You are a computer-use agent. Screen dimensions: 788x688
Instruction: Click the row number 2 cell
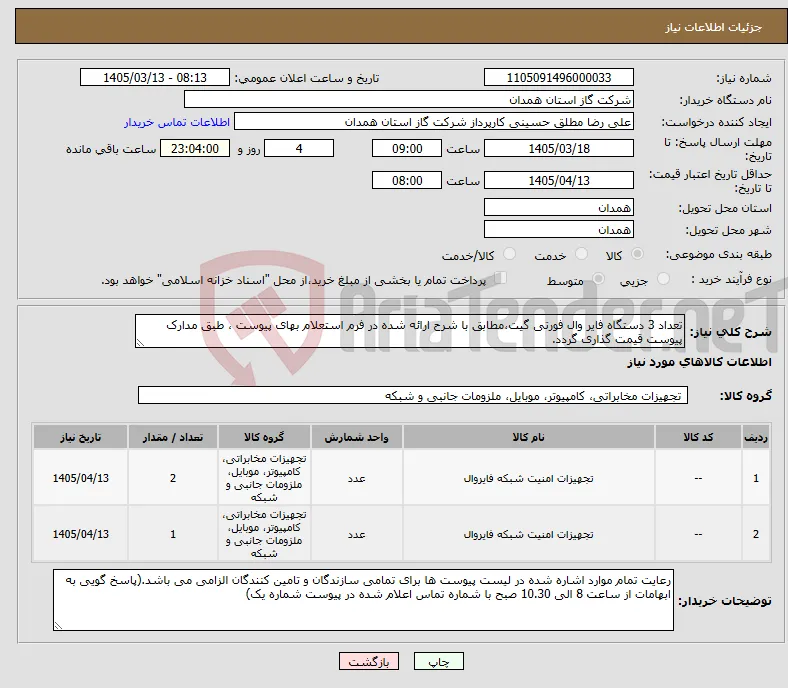tap(756, 534)
